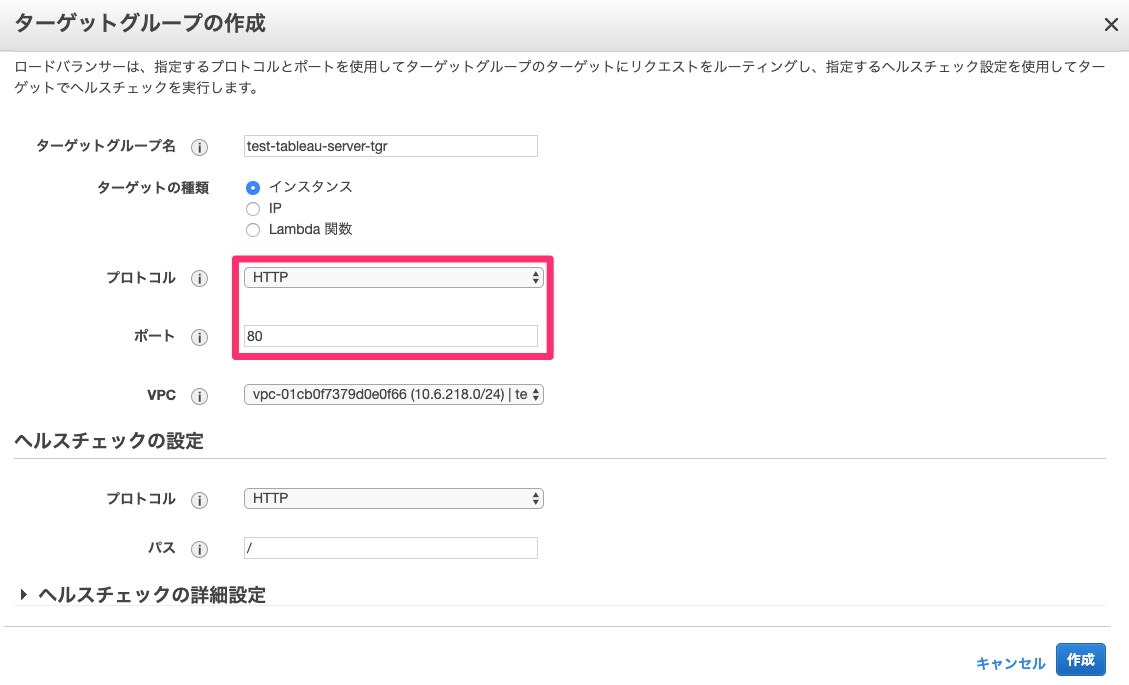Select the インスタンス target type
This screenshot has height=685, width=1129.
(x=253, y=187)
